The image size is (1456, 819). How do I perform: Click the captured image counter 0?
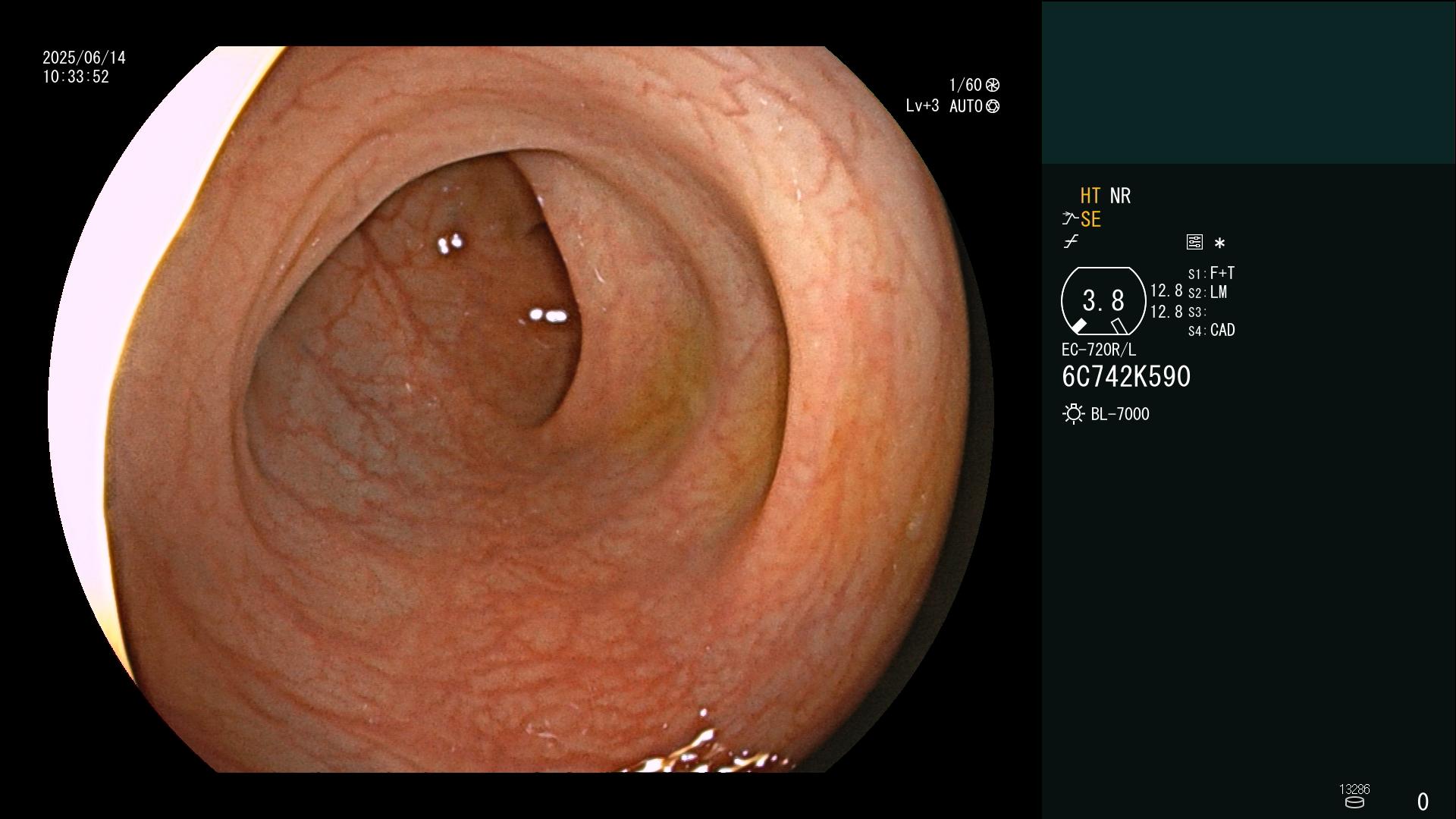click(x=1423, y=802)
